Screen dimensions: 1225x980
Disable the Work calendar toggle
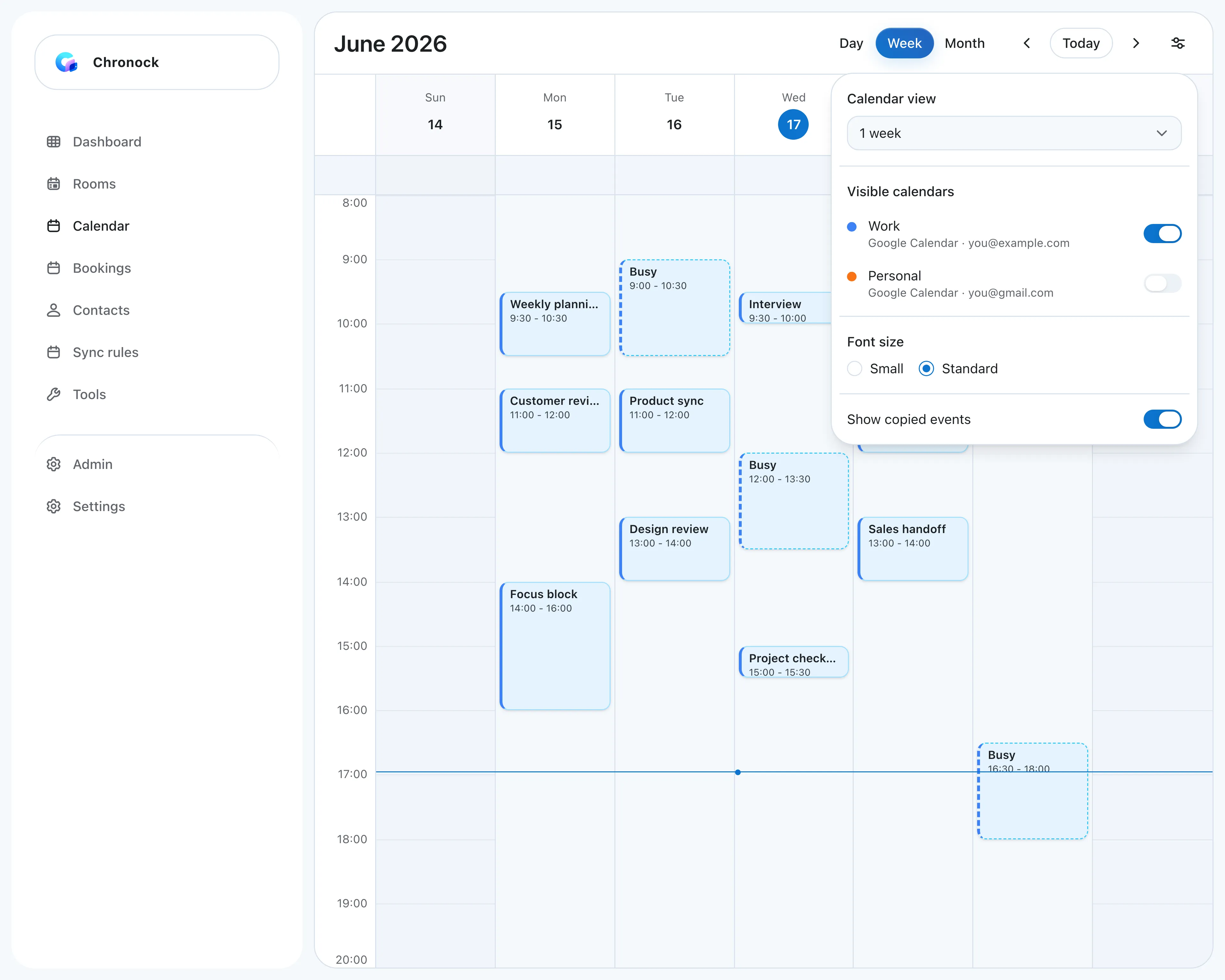[x=1162, y=234]
